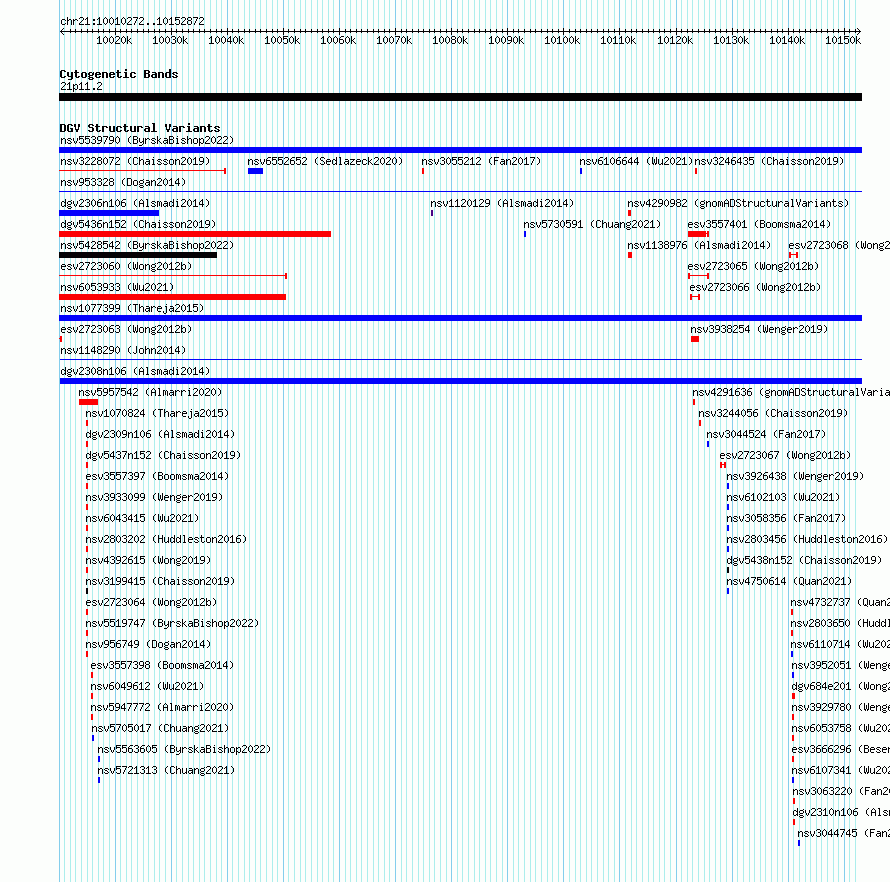Screen dimensions: 890x882
Task: Click the red bar under dgv5436n152 (Chaisson2019)
Action: pyautogui.click(x=195, y=234)
